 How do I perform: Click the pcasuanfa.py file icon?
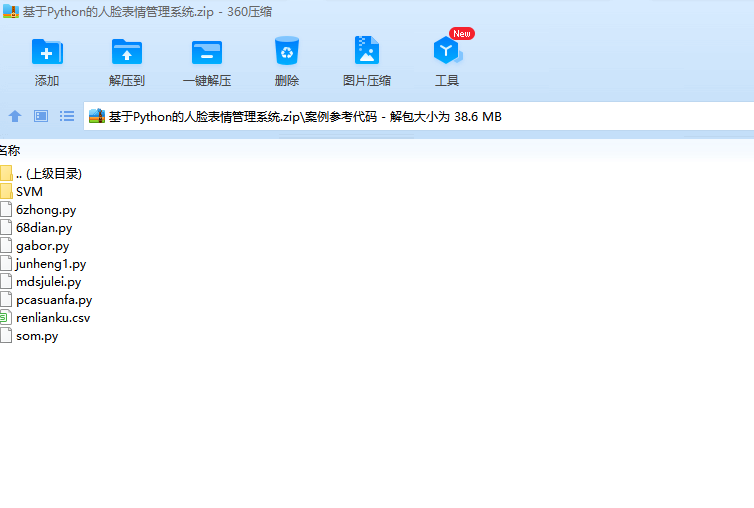[6, 299]
